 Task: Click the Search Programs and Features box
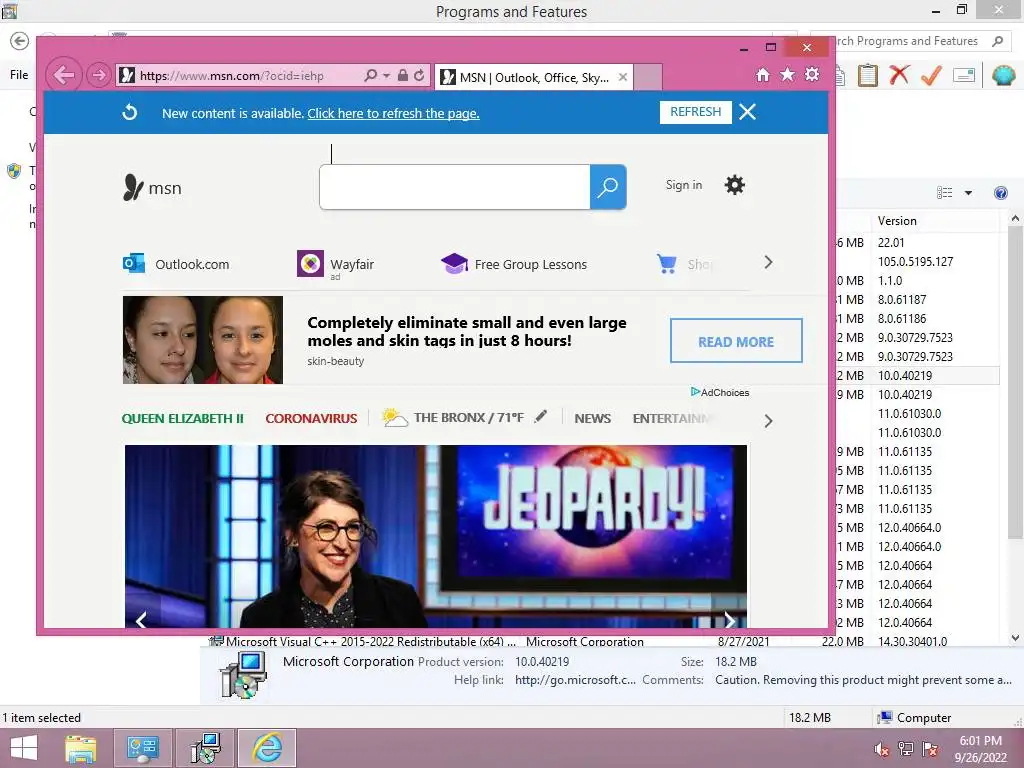point(910,41)
